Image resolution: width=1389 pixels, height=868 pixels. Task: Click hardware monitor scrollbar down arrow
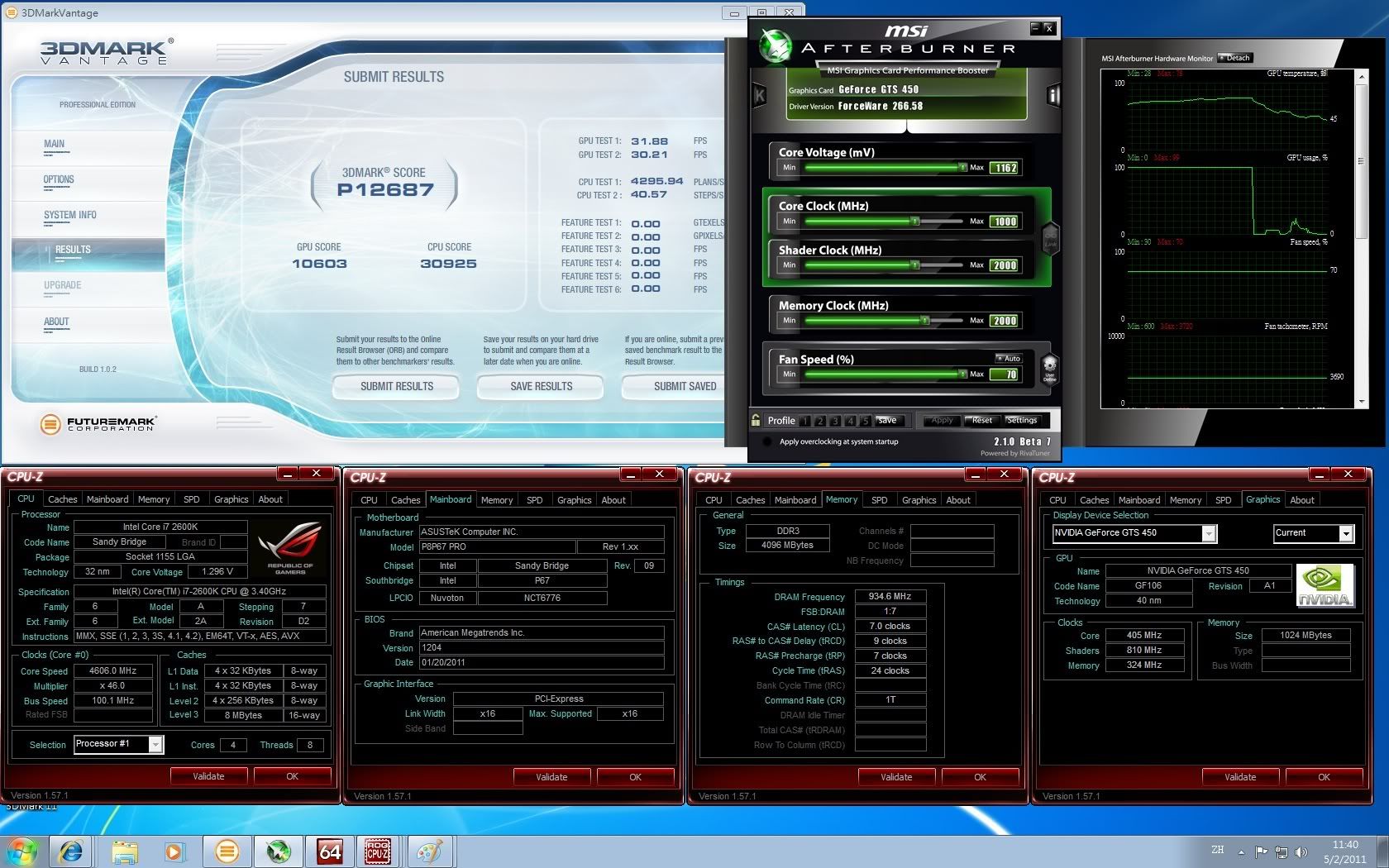(x=1362, y=403)
